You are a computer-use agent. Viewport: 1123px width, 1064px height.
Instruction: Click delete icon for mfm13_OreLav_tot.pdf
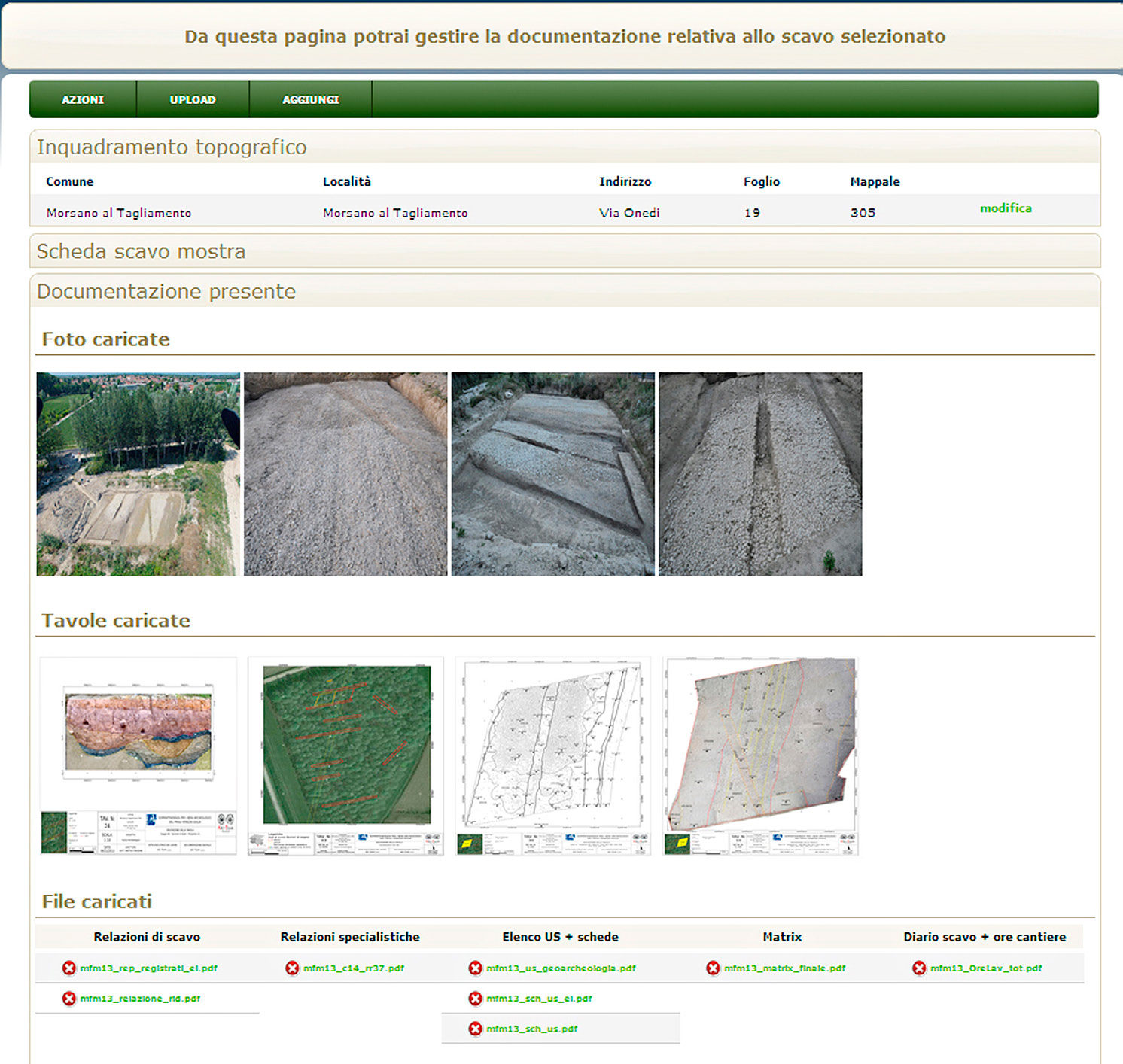click(x=919, y=968)
